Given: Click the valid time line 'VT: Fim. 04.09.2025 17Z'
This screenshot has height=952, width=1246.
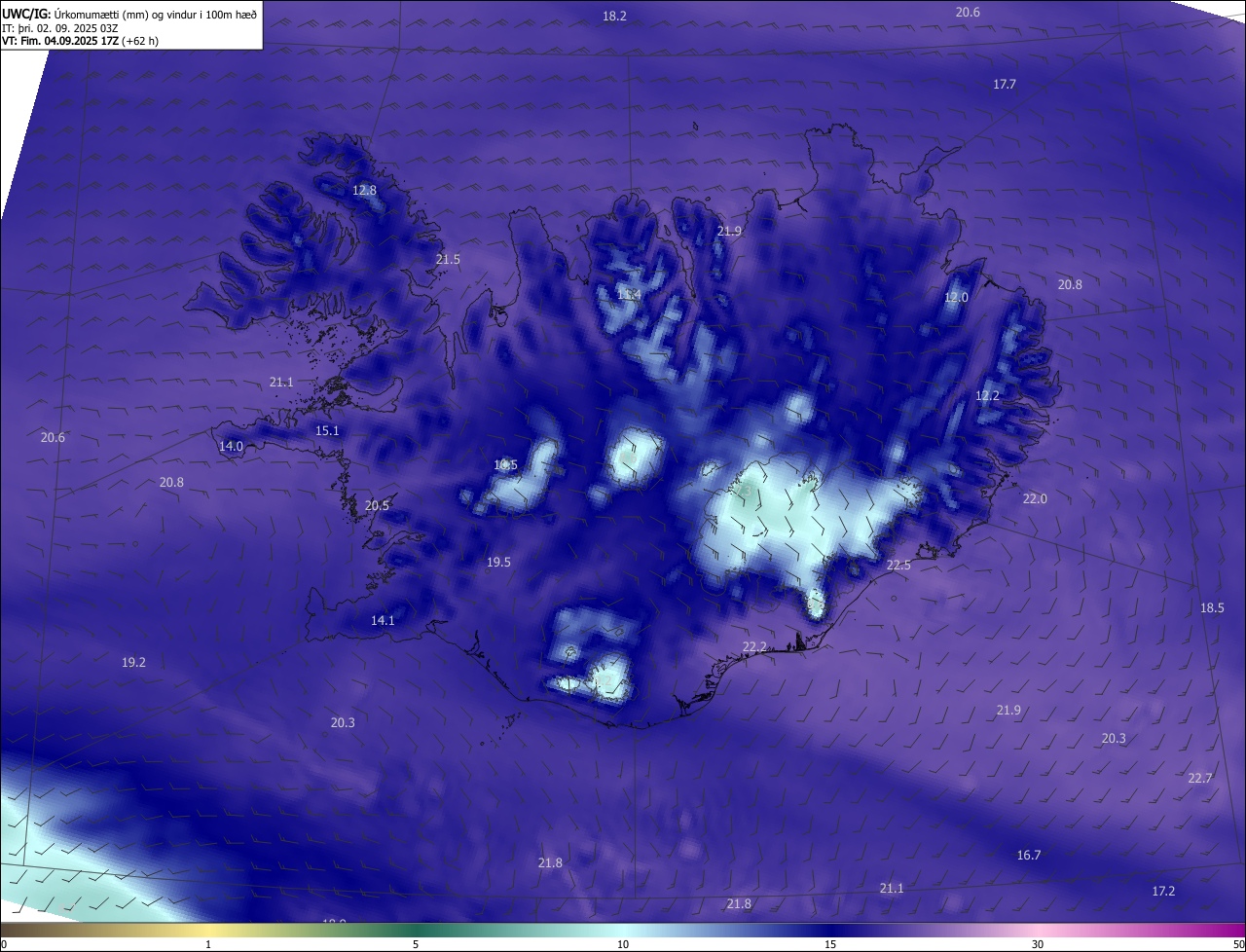Looking at the screenshot, I should 60,41.
